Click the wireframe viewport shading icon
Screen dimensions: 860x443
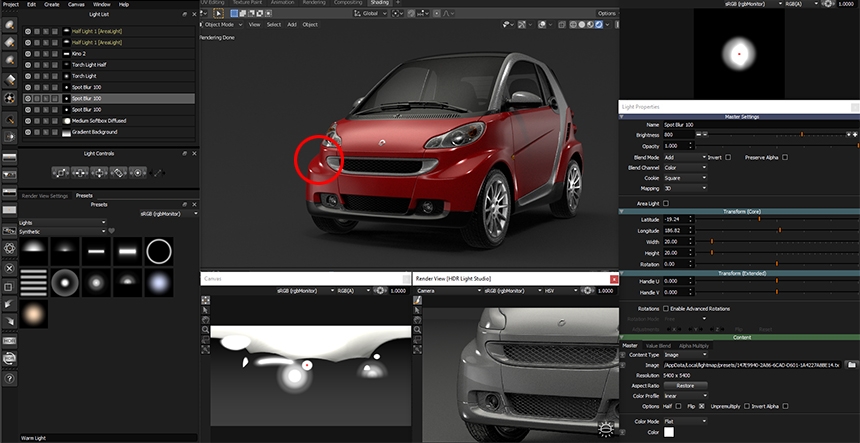click(573, 25)
